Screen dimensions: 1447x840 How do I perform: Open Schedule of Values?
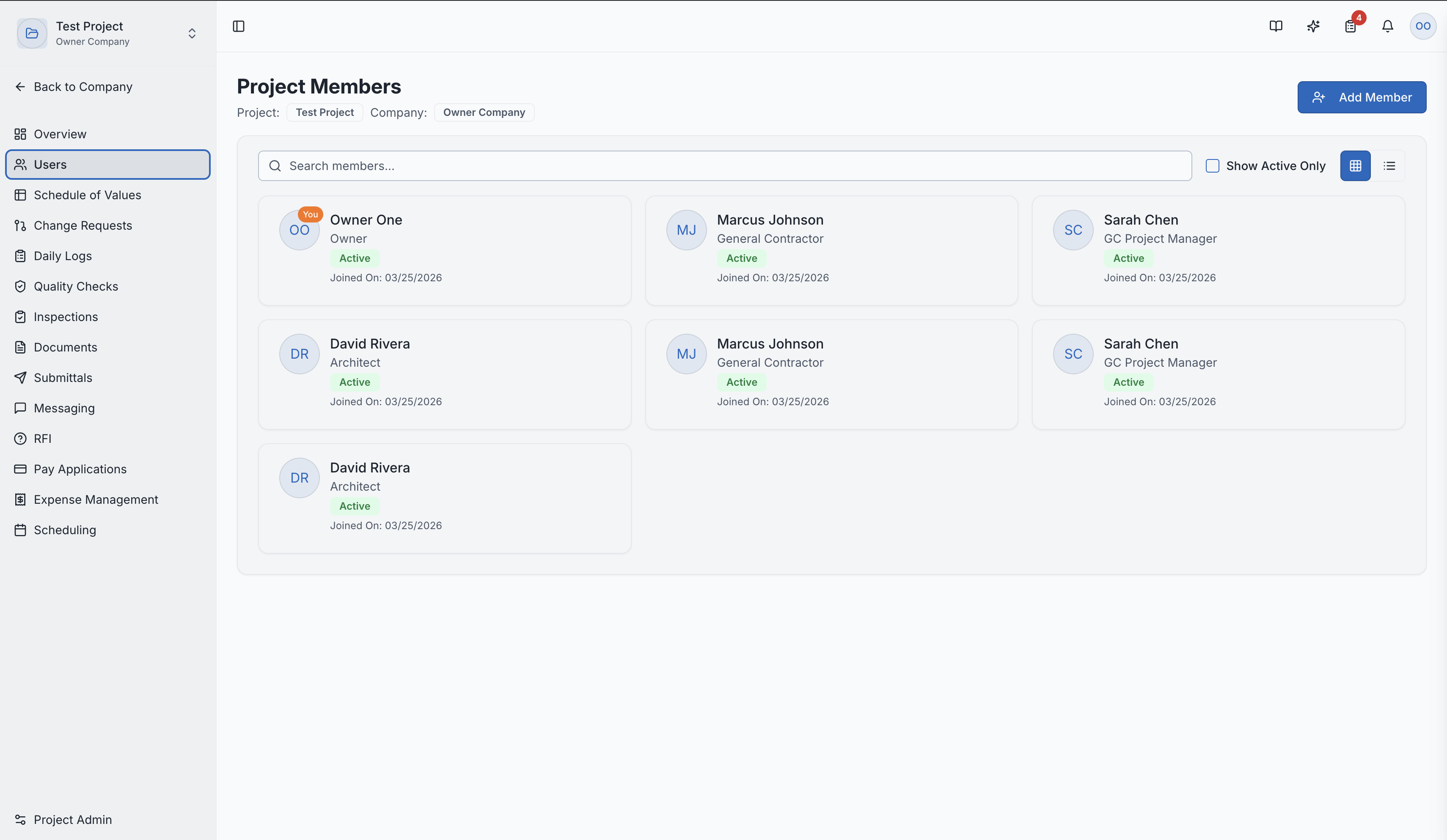(108, 195)
